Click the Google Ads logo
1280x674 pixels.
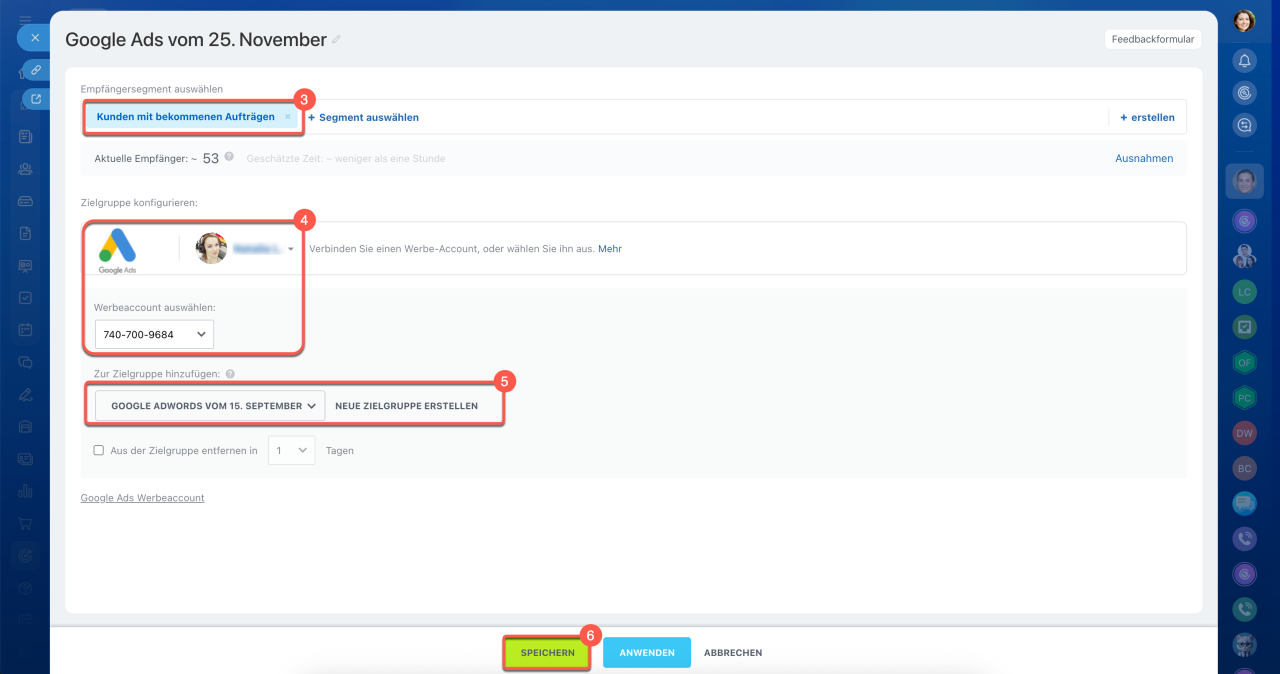click(x=118, y=248)
